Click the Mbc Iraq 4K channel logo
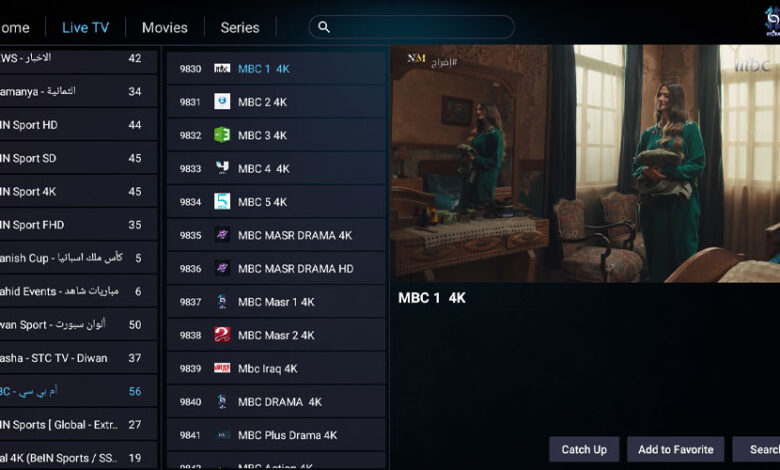 tap(222, 368)
